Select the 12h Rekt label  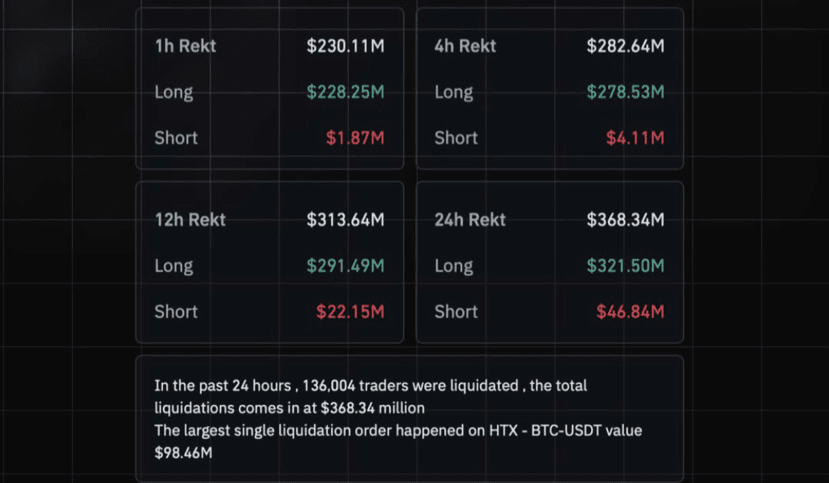tap(190, 220)
